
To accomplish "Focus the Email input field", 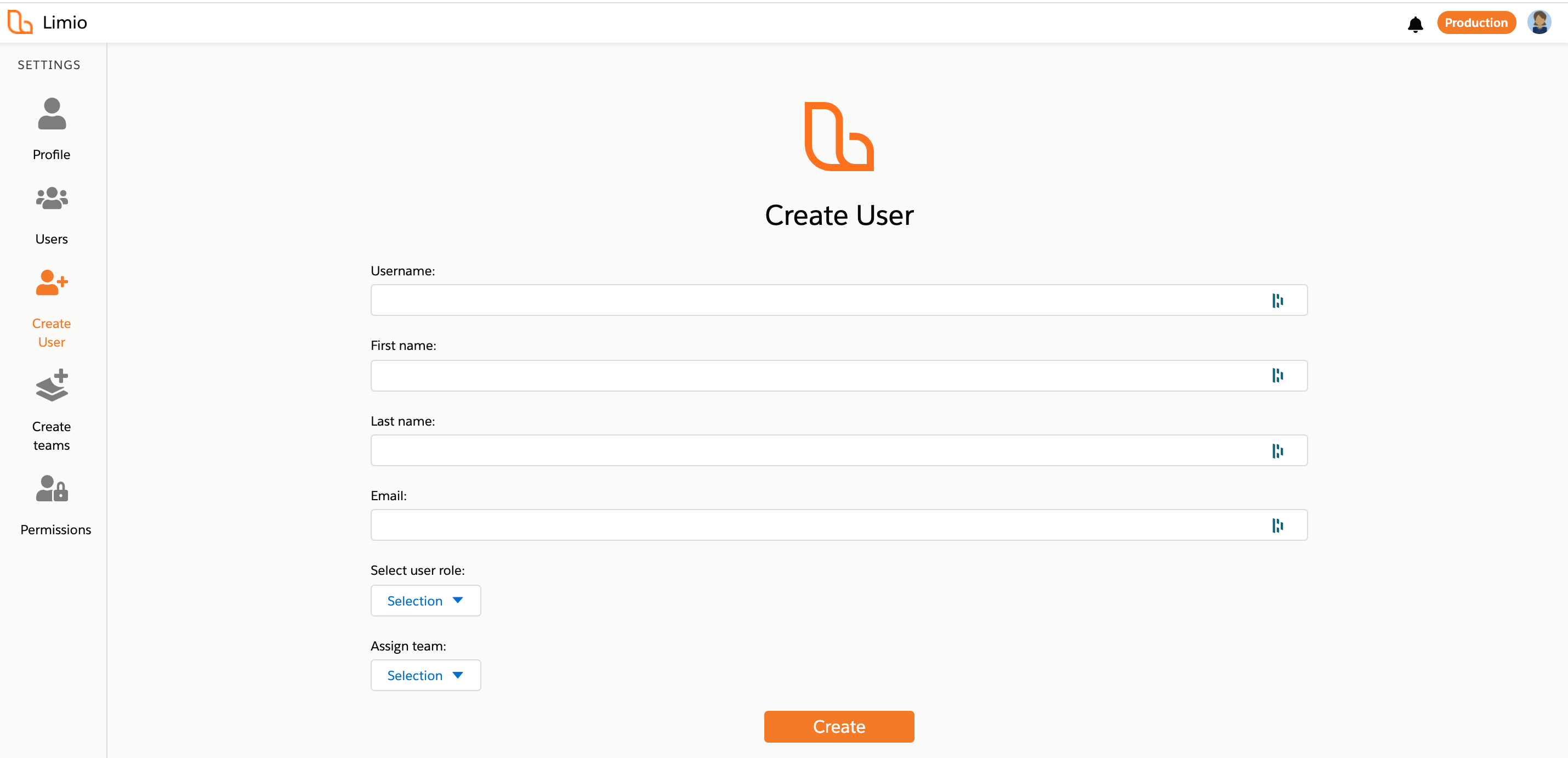I will point(816,525).
